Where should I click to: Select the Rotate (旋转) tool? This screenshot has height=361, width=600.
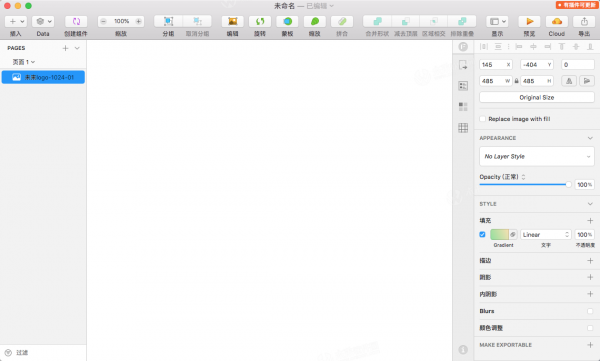click(260, 21)
